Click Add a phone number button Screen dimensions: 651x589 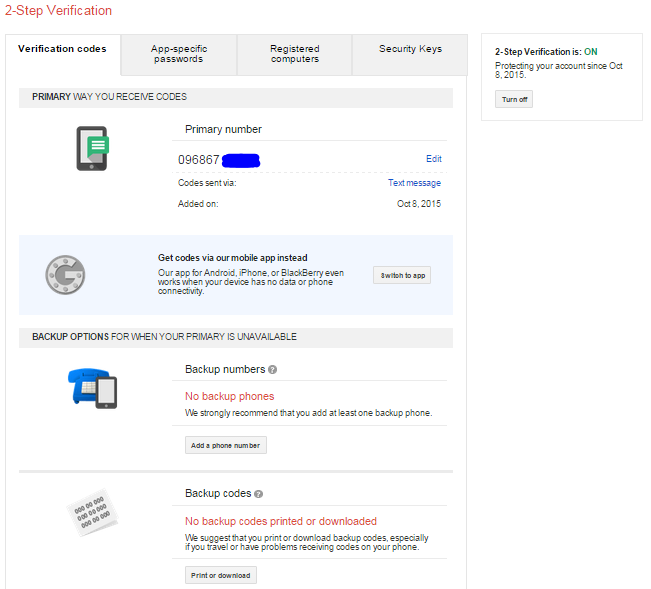tap(226, 445)
